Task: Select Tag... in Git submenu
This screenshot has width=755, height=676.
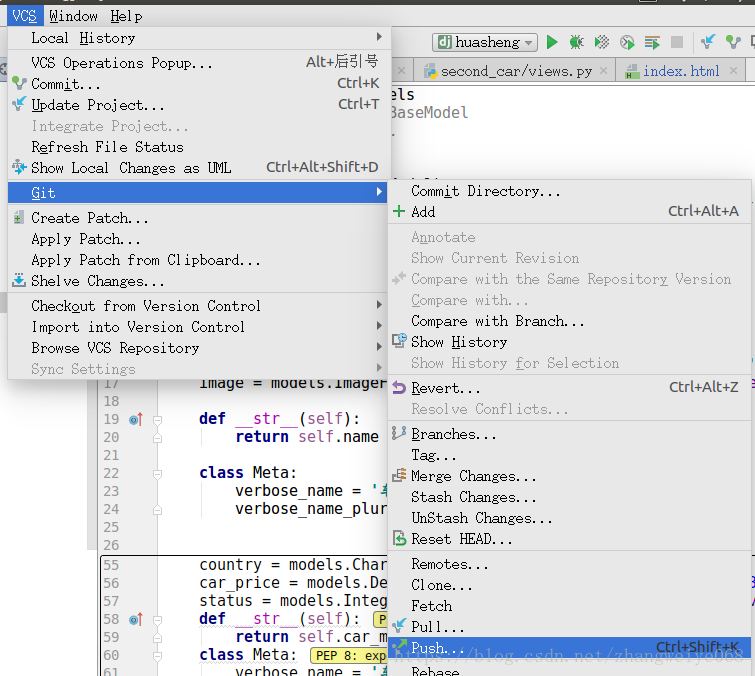Action: 570,455
